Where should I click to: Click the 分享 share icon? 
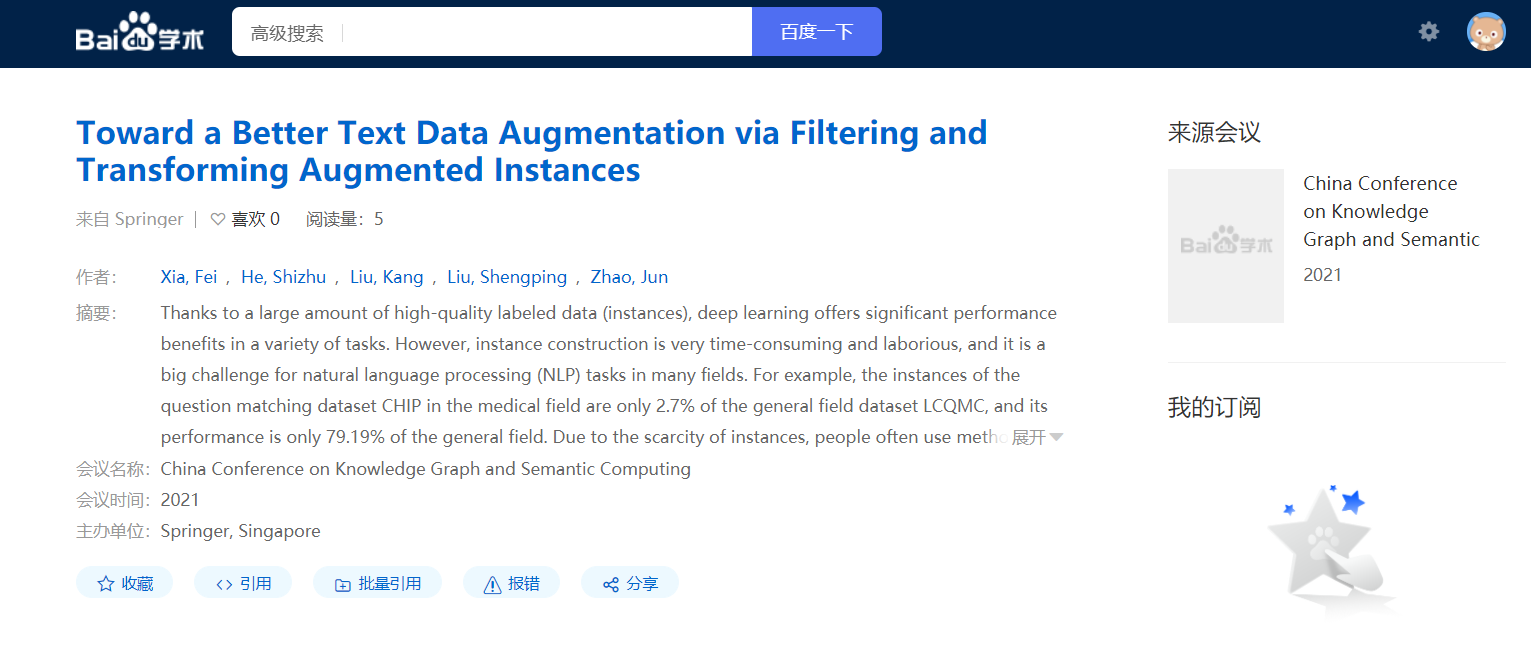click(610, 584)
